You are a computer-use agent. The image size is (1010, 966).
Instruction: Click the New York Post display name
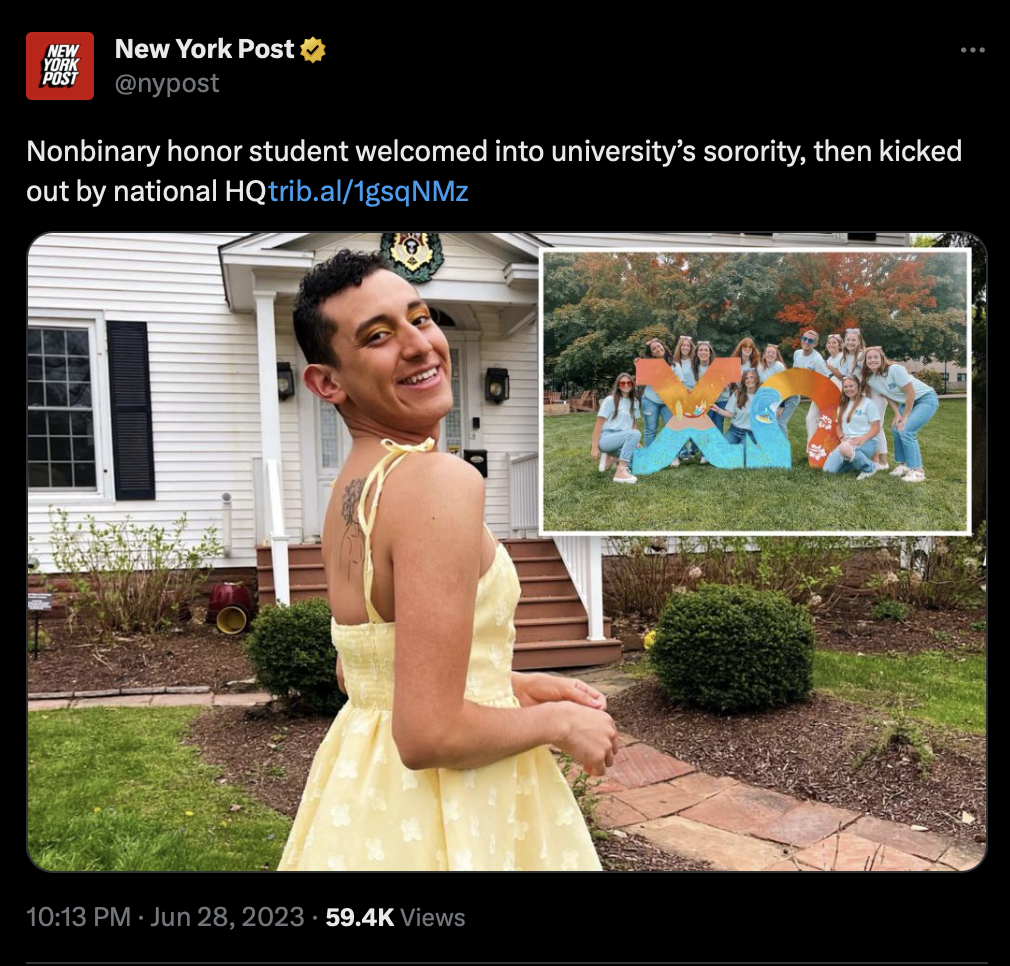tap(204, 49)
